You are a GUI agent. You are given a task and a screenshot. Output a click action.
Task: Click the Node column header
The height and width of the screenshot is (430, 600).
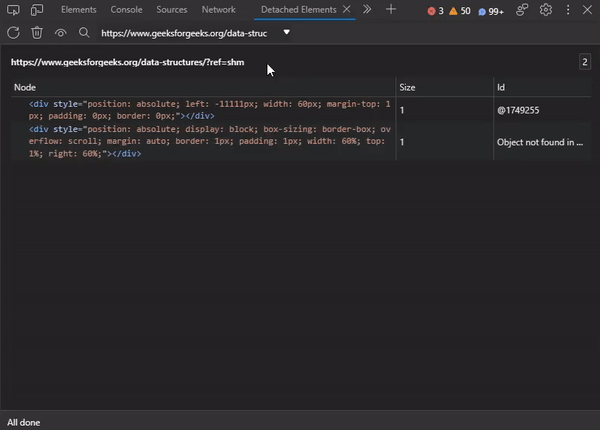click(x=25, y=88)
